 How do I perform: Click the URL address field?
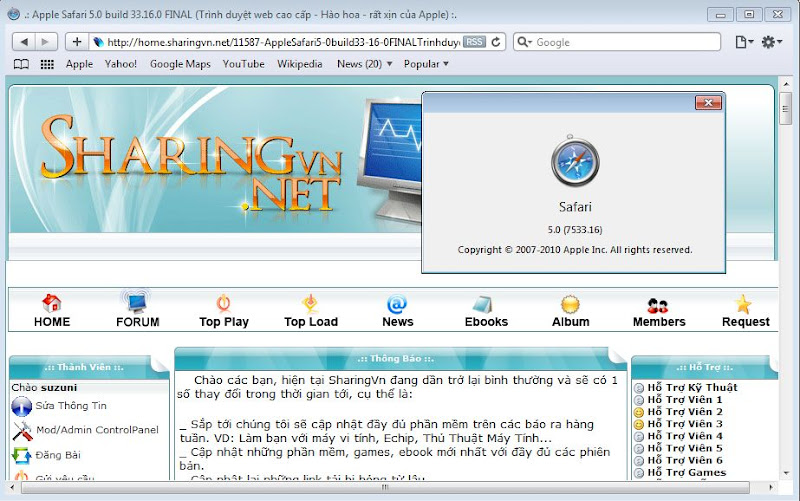click(283, 42)
